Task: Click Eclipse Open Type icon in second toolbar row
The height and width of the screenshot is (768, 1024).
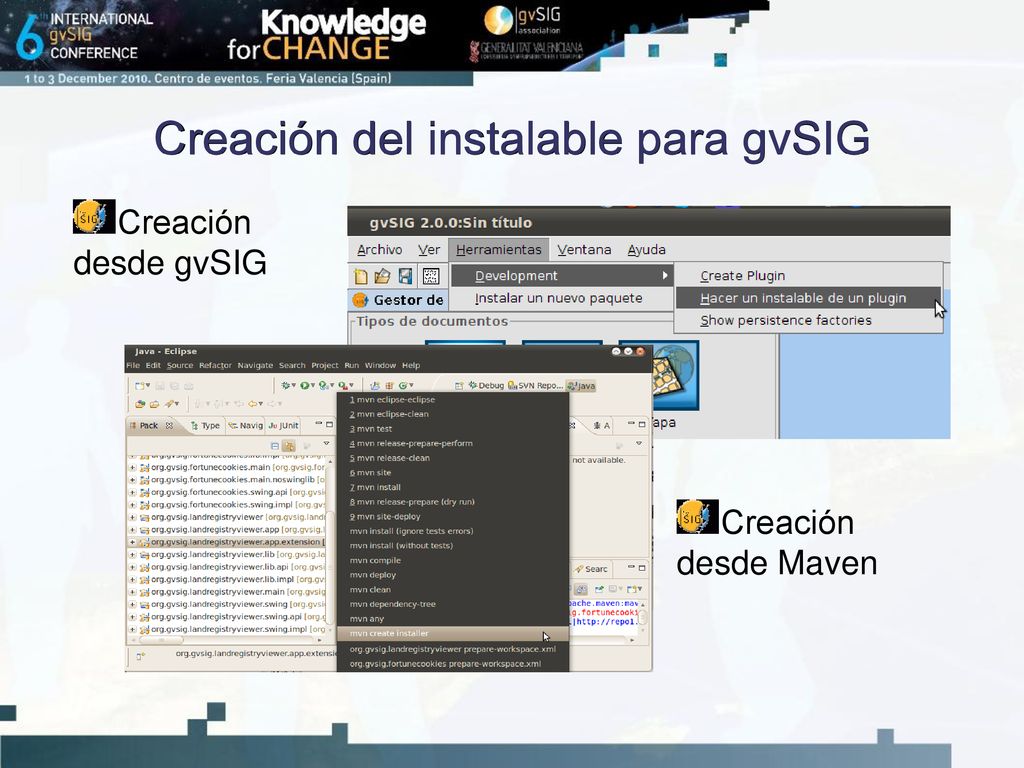Action: click(x=140, y=404)
